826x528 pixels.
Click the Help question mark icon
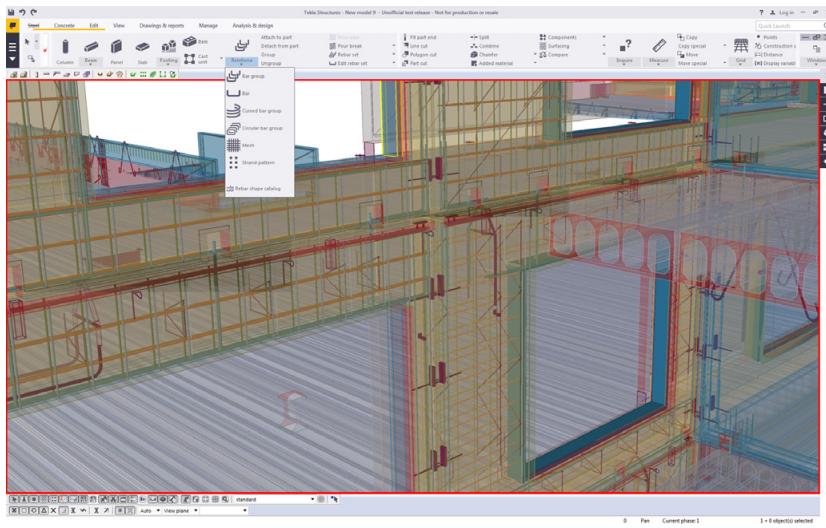click(x=761, y=12)
